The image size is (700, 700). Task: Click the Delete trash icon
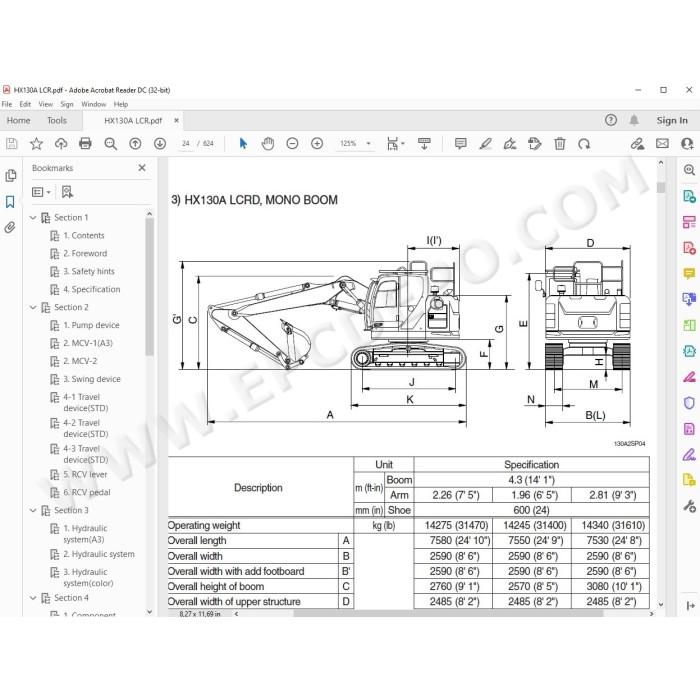559,143
